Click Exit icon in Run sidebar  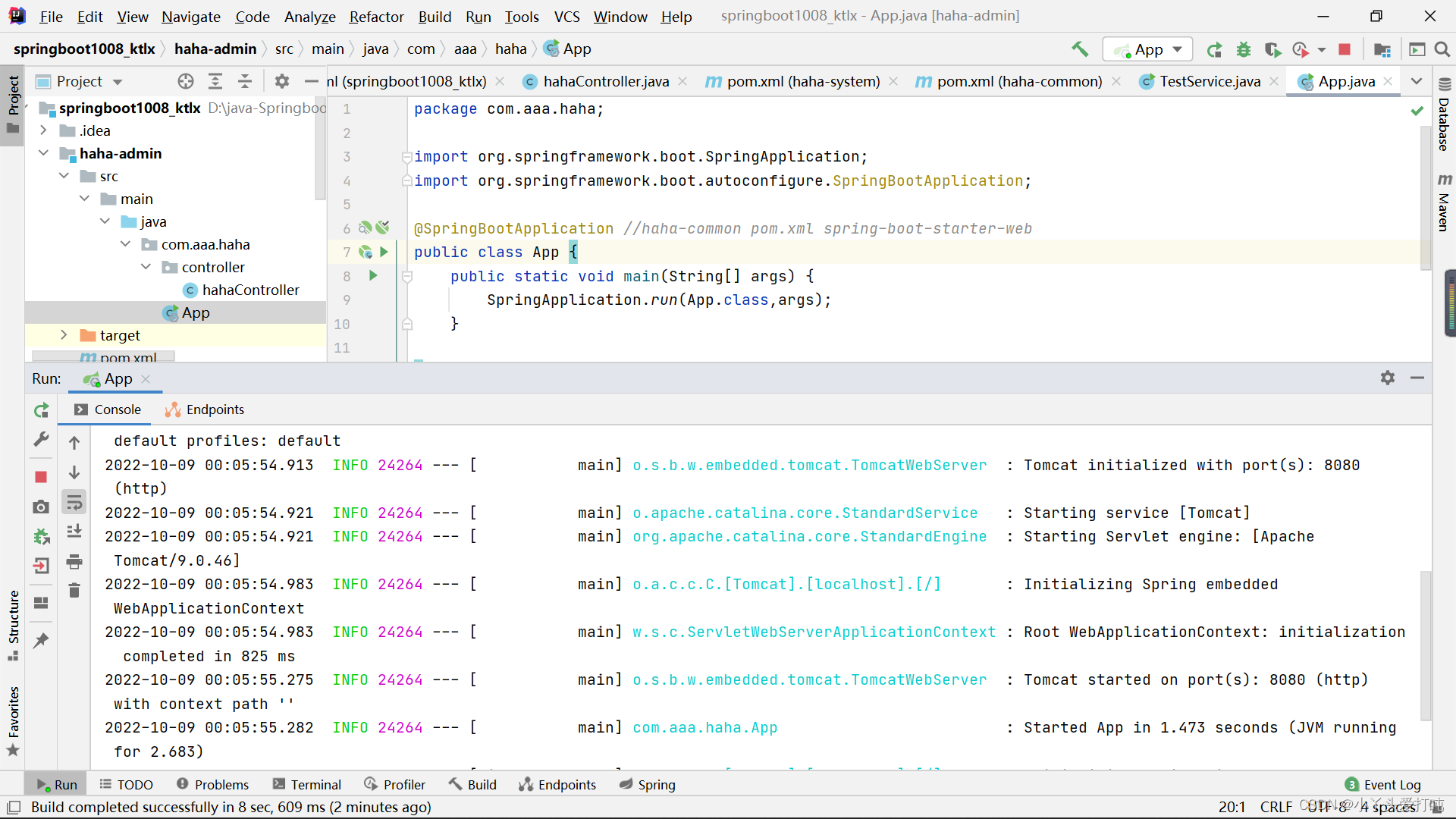pos(42,566)
